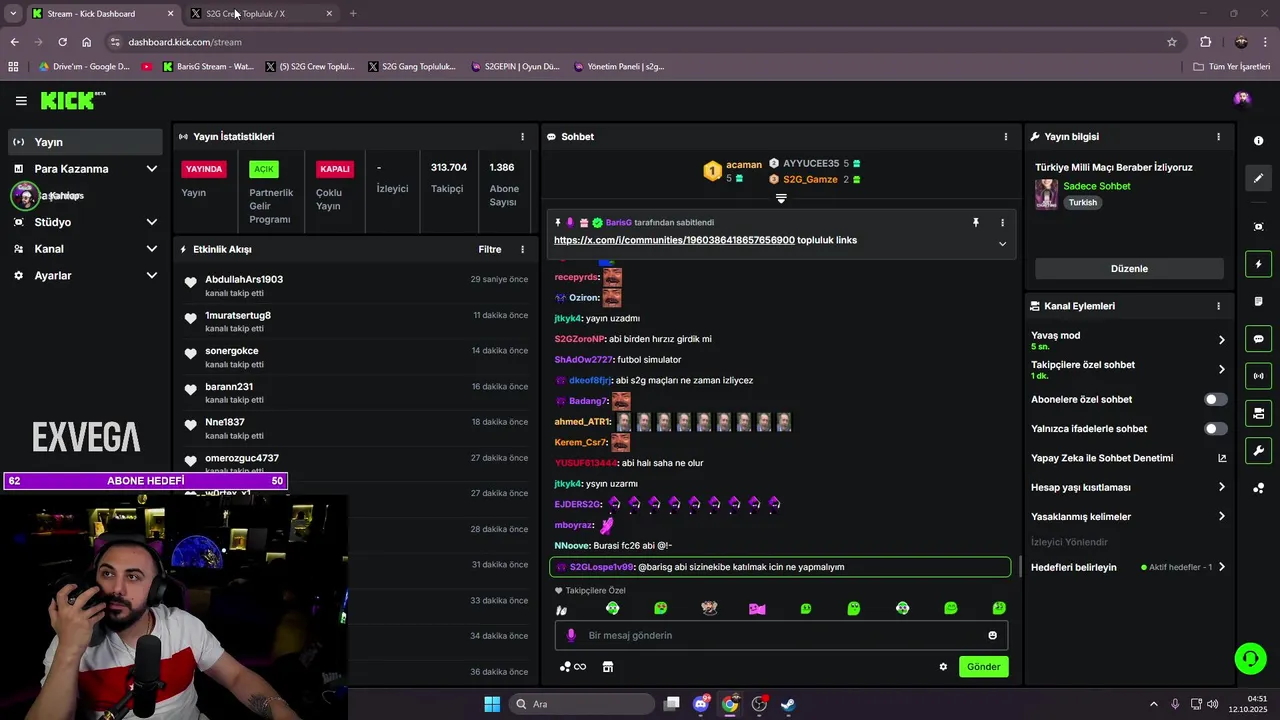Click the user avatar at top right
This screenshot has height=720, width=1280.
click(1242, 98)
